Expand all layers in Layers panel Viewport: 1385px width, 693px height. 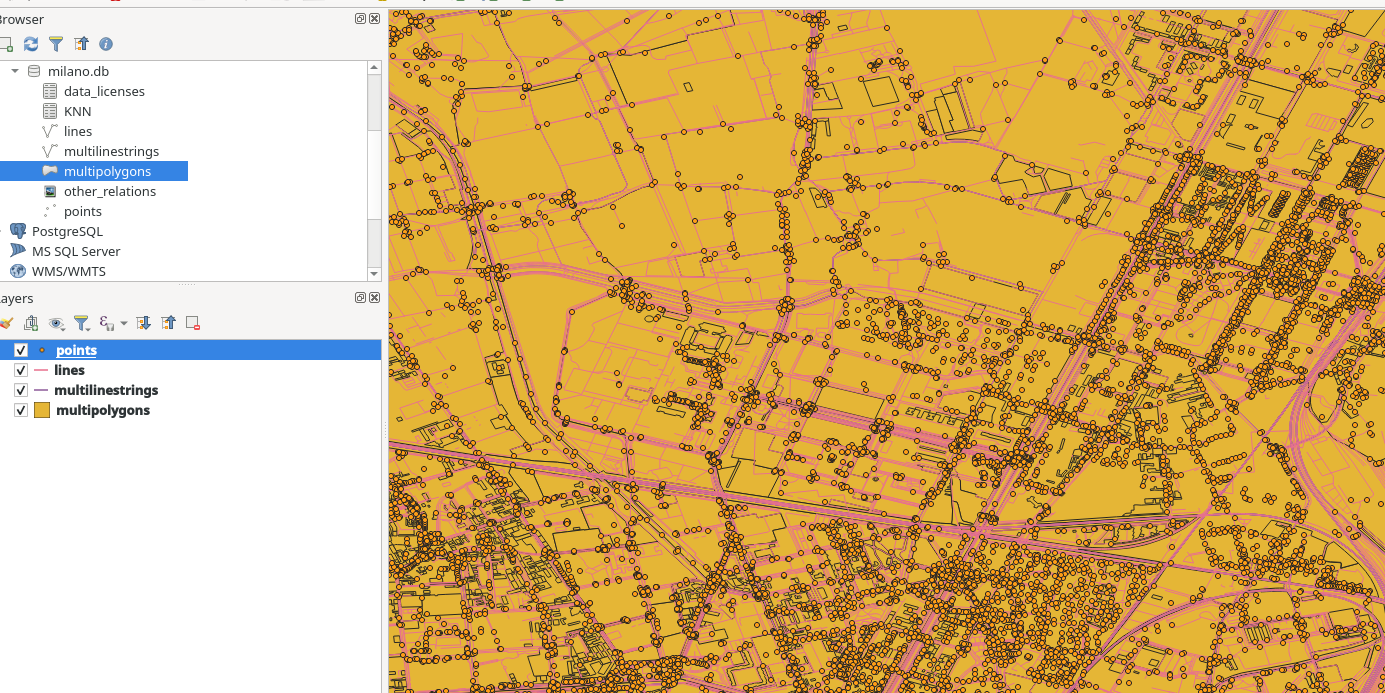click(x=143, y=323)
